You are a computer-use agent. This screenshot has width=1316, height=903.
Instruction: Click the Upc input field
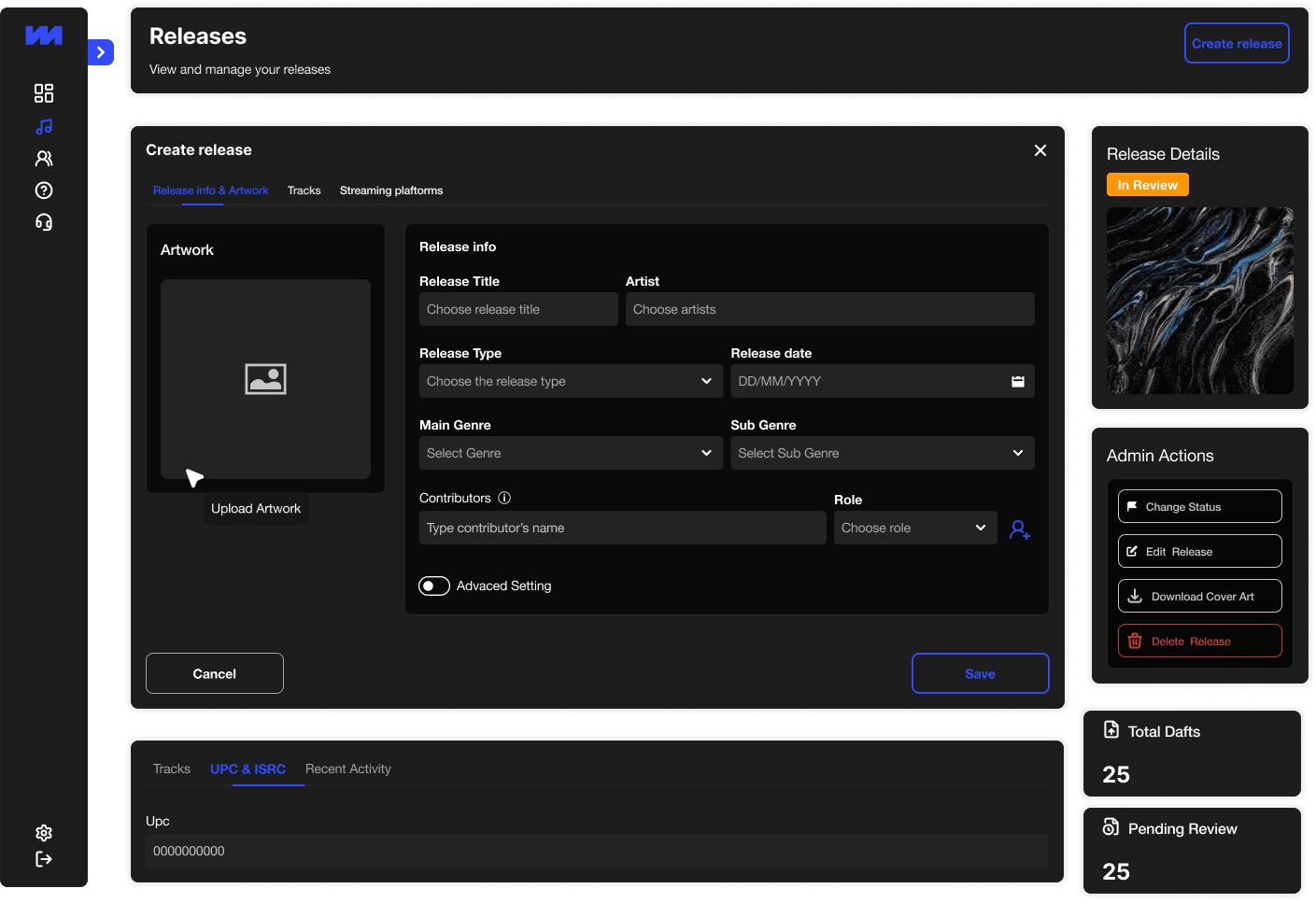tap(597, 851)
